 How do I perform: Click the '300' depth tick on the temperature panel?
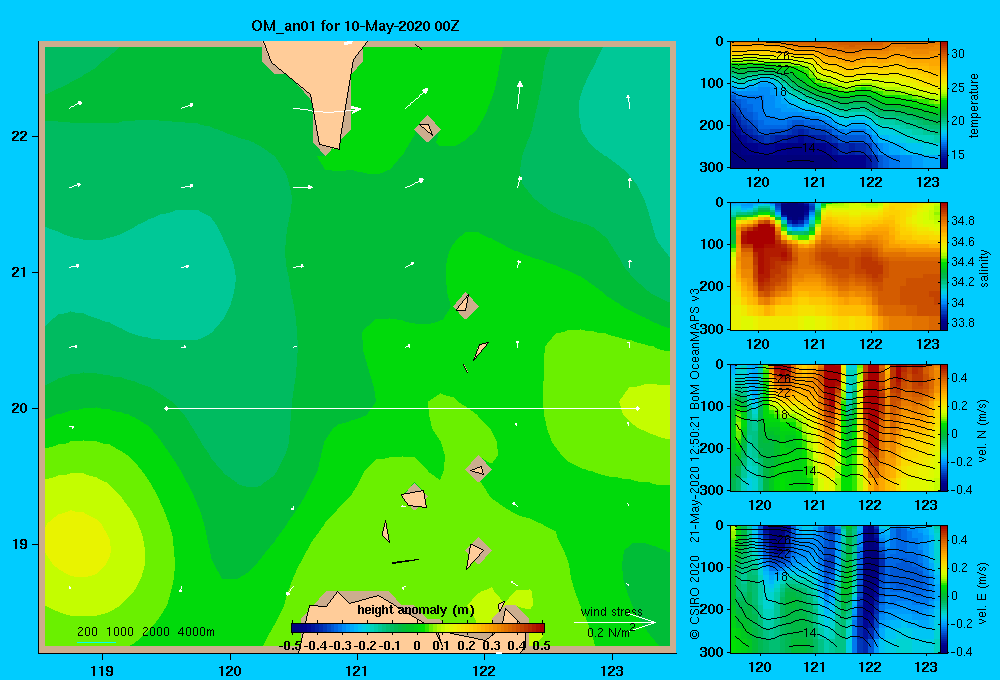[x=711, y=167]
